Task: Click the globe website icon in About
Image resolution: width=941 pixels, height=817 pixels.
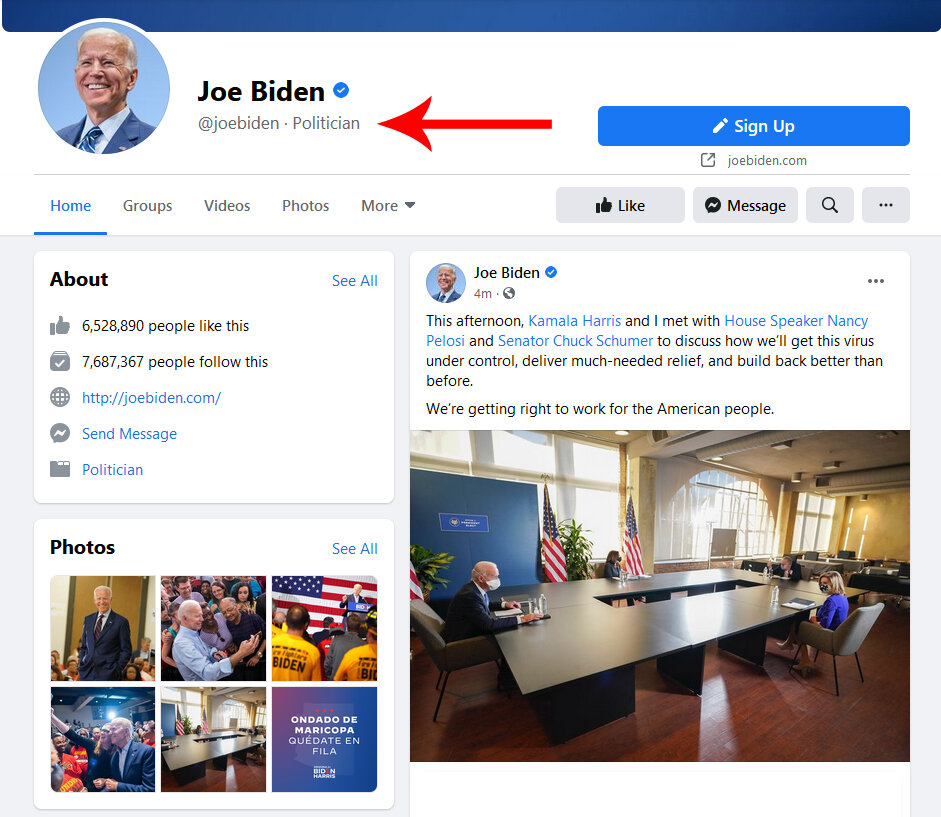Action: point(60,397)
